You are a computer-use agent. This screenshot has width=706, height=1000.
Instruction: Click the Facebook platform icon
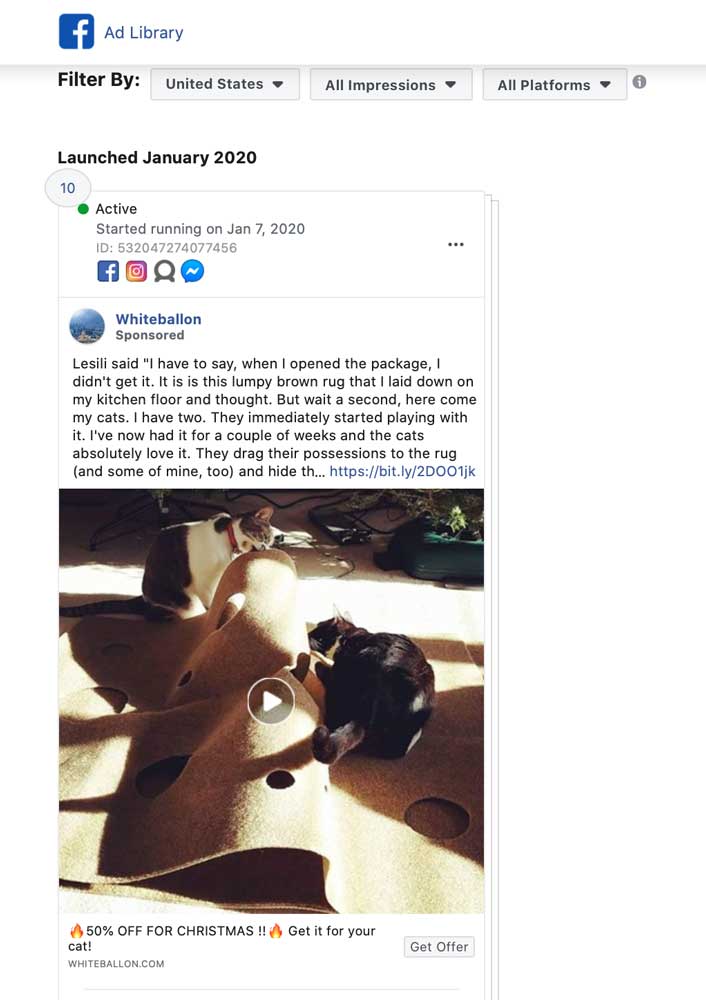[108, 271]
